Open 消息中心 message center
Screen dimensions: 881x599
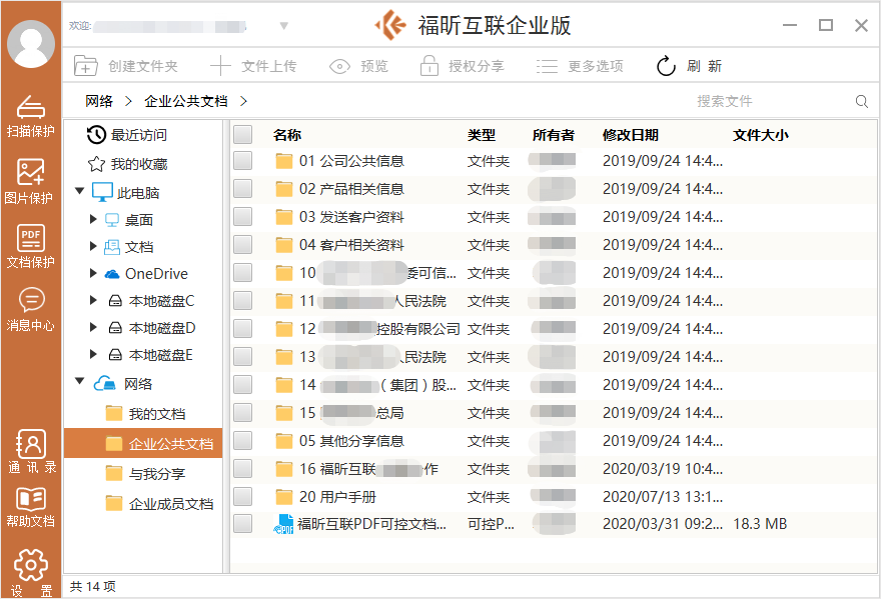point(30,310)
